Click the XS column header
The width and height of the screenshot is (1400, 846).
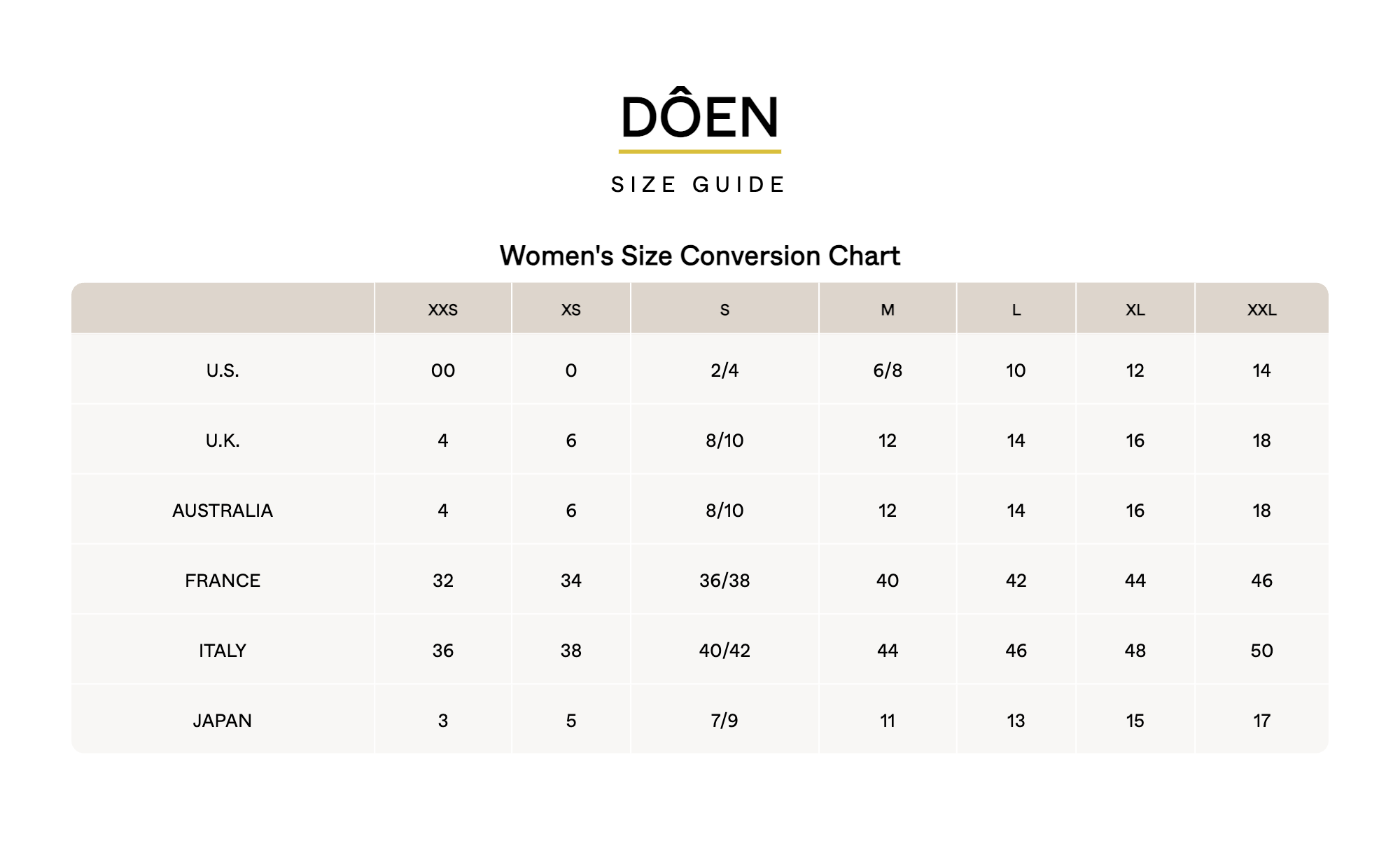tap(571, 310)
